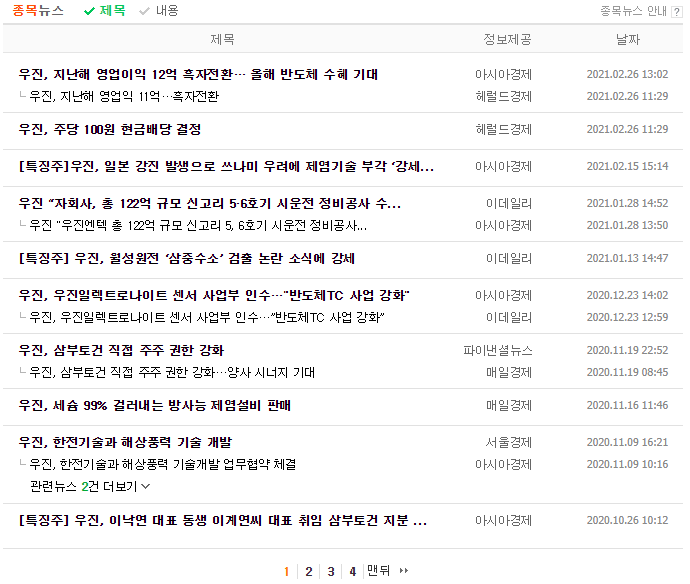The image size is (690, 584).
Task: Click date 2021.02.15 15:14
Action: pos(628,166)
